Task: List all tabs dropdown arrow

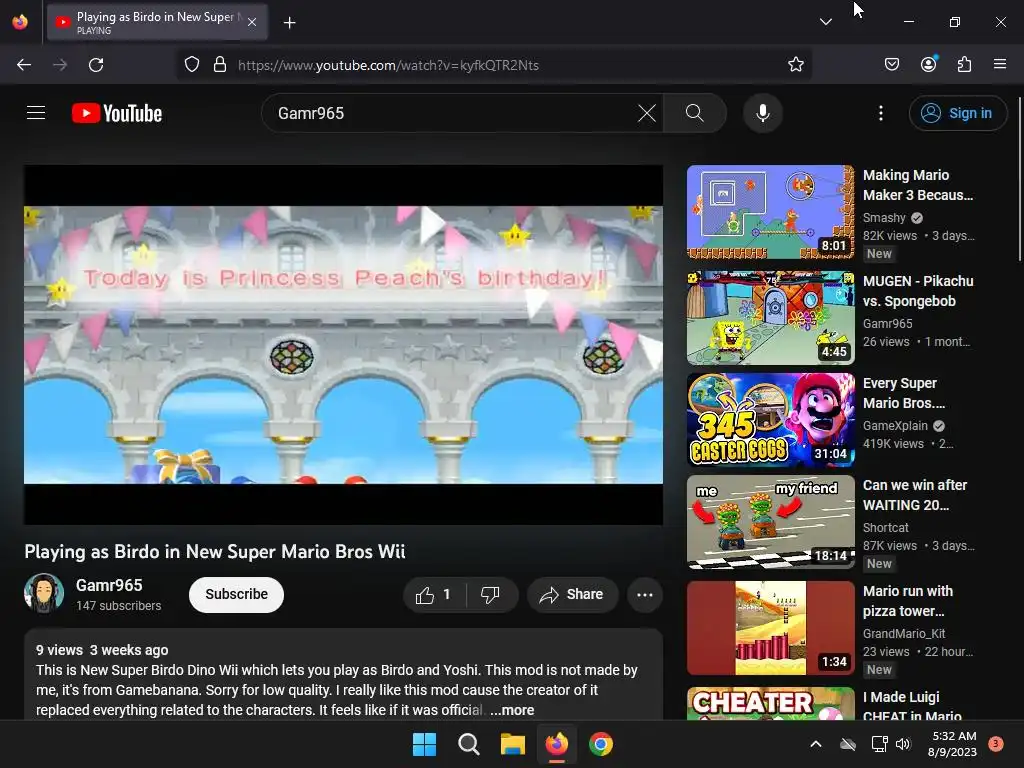Action: tap(825, 22)
